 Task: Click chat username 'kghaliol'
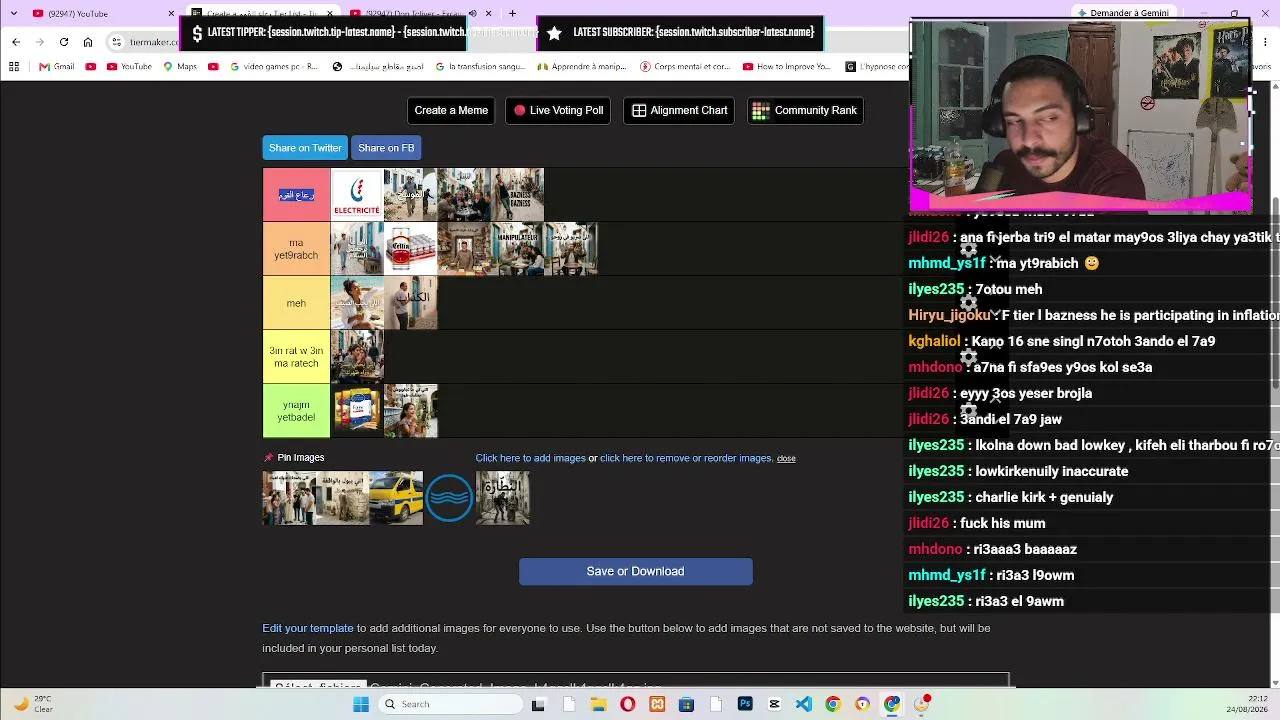click(x=934, y=341)
